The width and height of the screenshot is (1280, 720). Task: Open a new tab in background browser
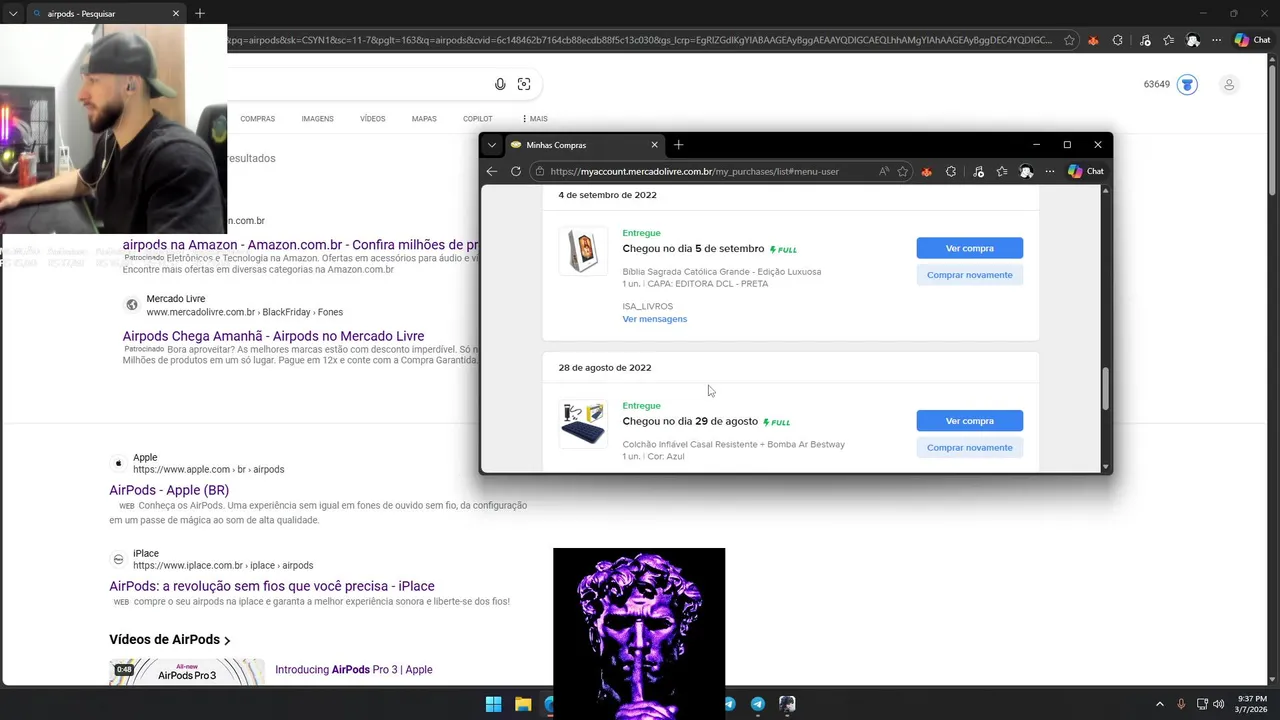[x=200, y=14]
